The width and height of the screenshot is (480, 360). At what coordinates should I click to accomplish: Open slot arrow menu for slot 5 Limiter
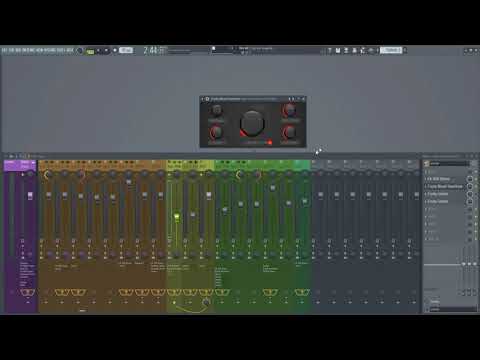(426, 202)
